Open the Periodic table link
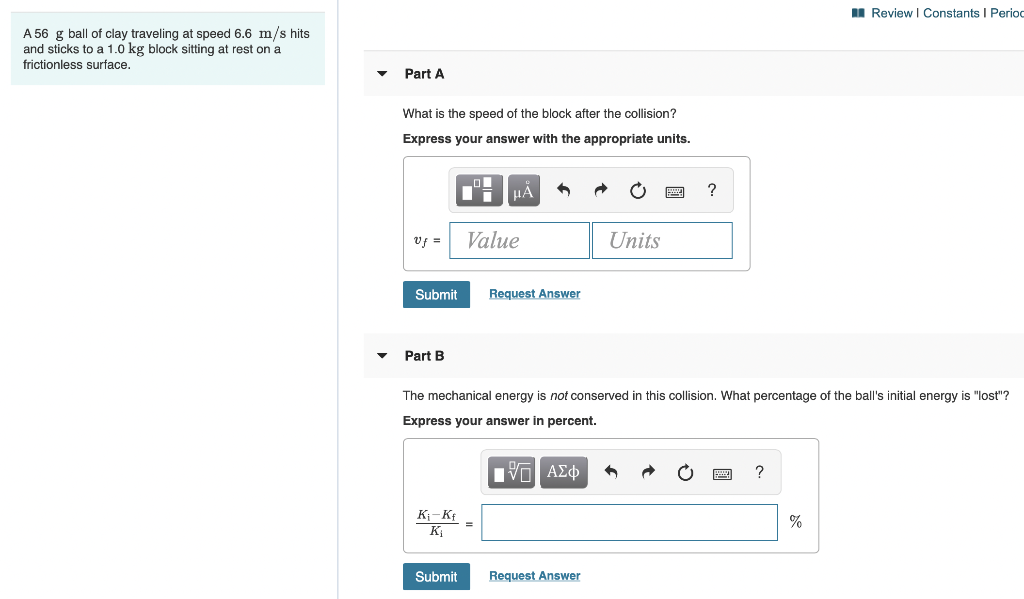1024x599 pixels. (x=1010, y=13)
